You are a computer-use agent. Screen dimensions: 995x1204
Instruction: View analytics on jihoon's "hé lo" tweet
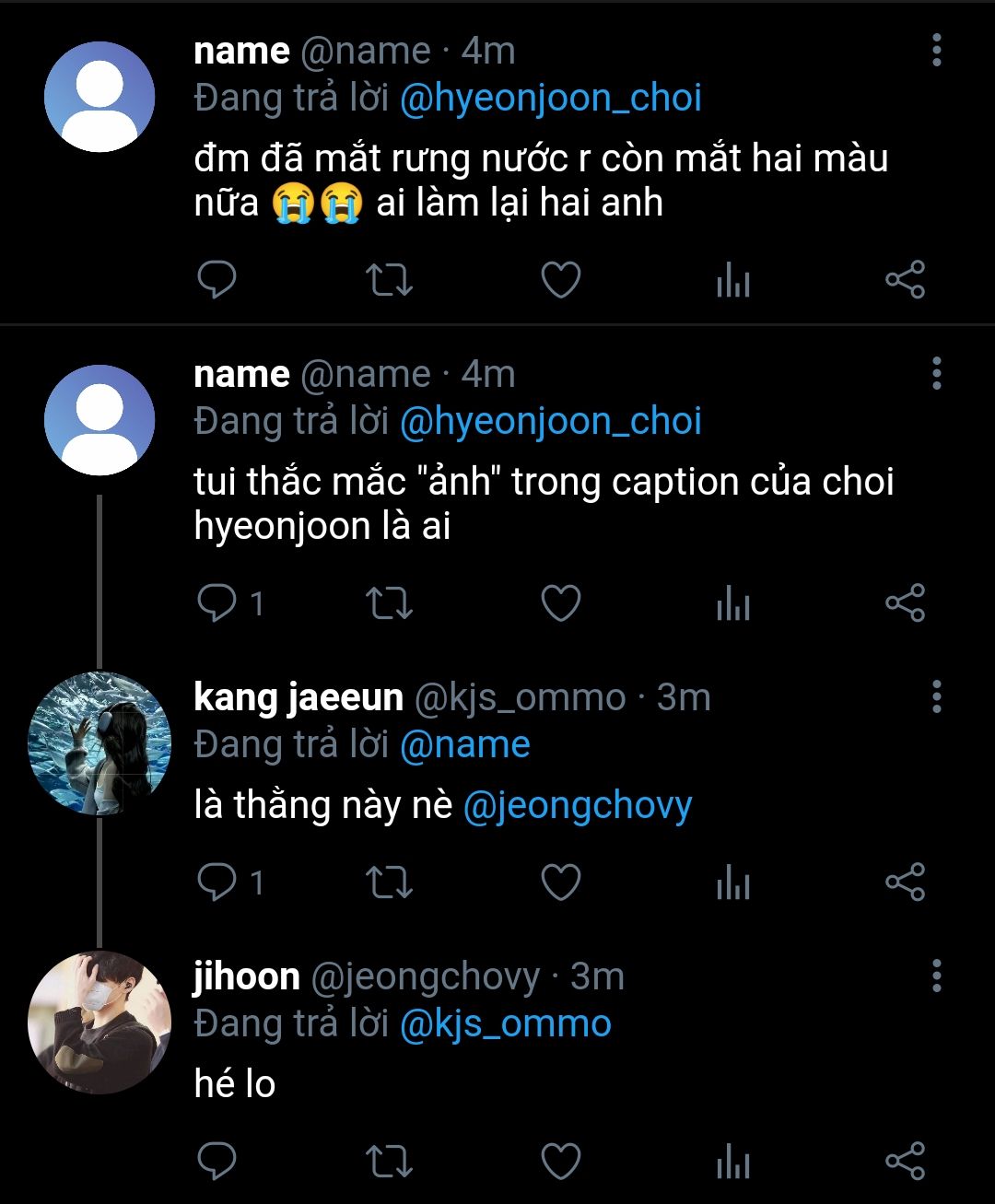point(733,1162)
